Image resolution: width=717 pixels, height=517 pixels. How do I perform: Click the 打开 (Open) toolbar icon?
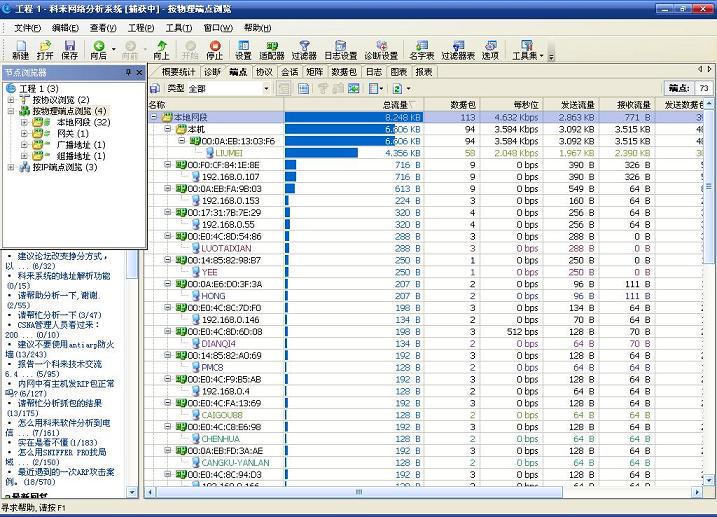(45, 49)
